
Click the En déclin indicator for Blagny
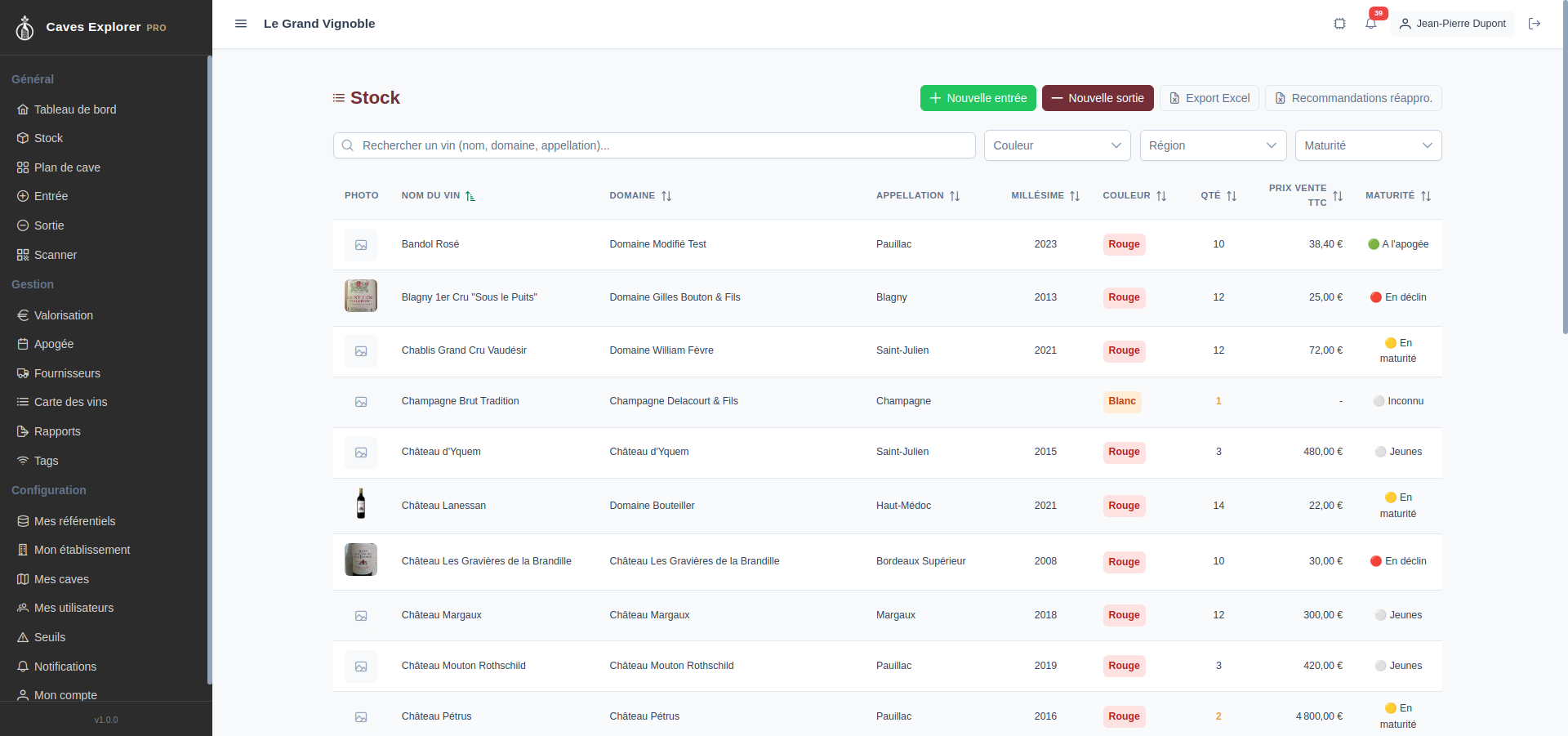pos(1398,297)
